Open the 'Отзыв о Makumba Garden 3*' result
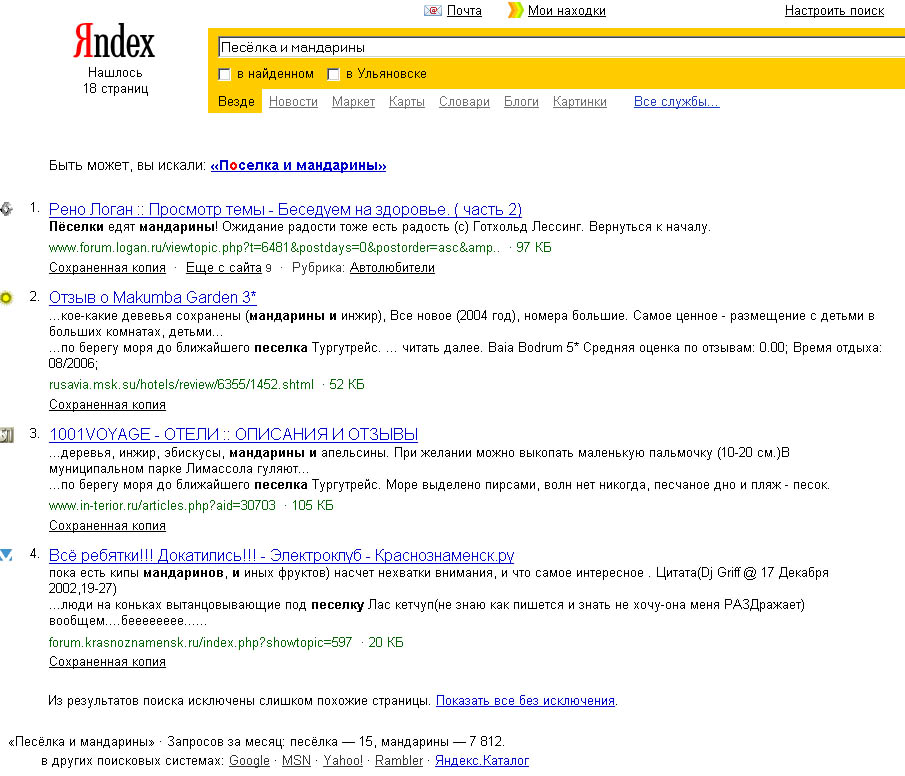905x776 pixels. 152,297
